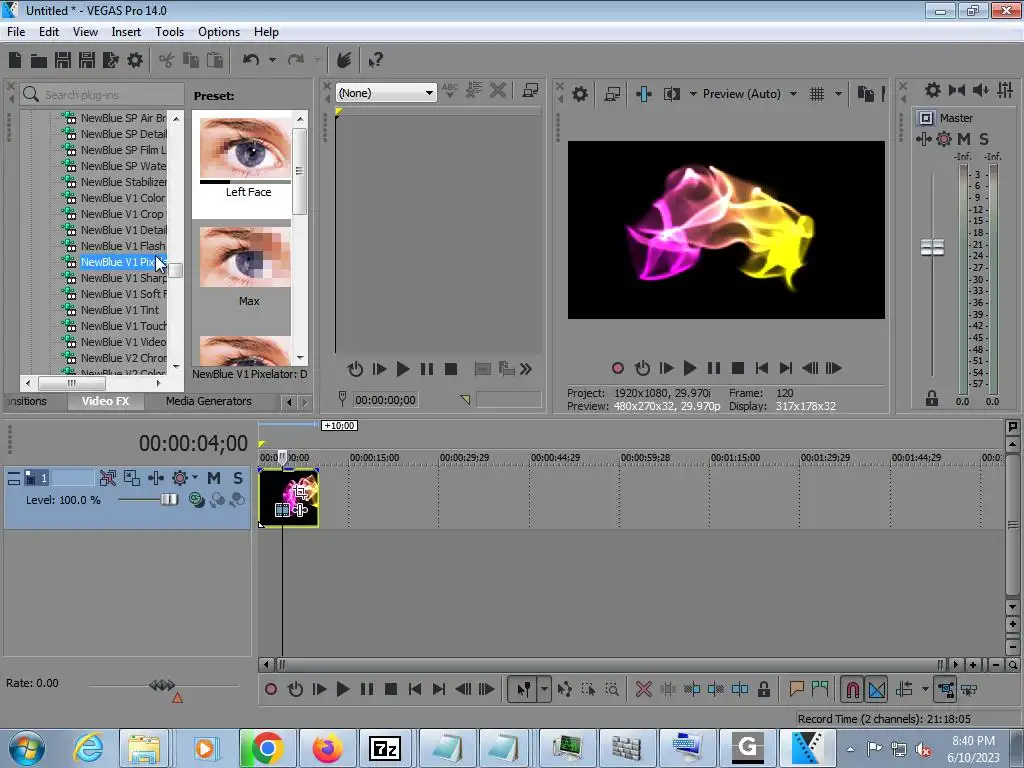Viewport: 1024px width, 768px height.
Task: Toggle Automatic Crossfades button
Action: tap(876, 689)
